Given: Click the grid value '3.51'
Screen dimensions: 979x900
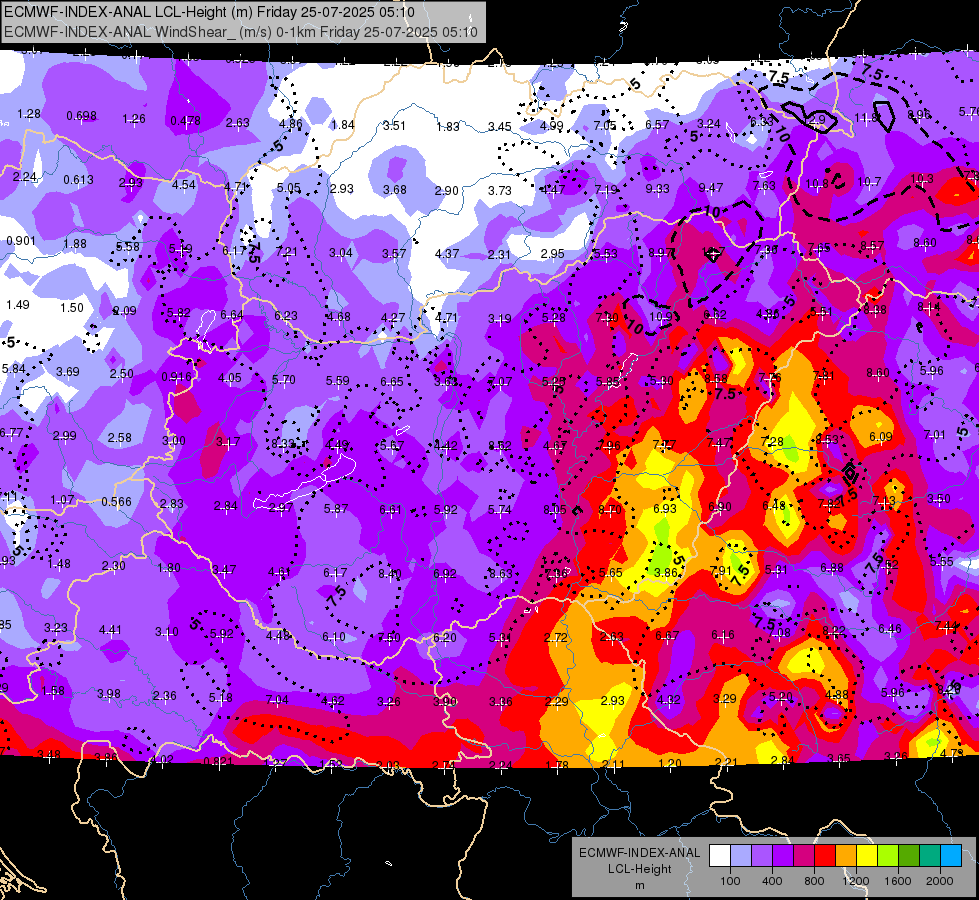Looking at the screenshot, I should (394, 126).
